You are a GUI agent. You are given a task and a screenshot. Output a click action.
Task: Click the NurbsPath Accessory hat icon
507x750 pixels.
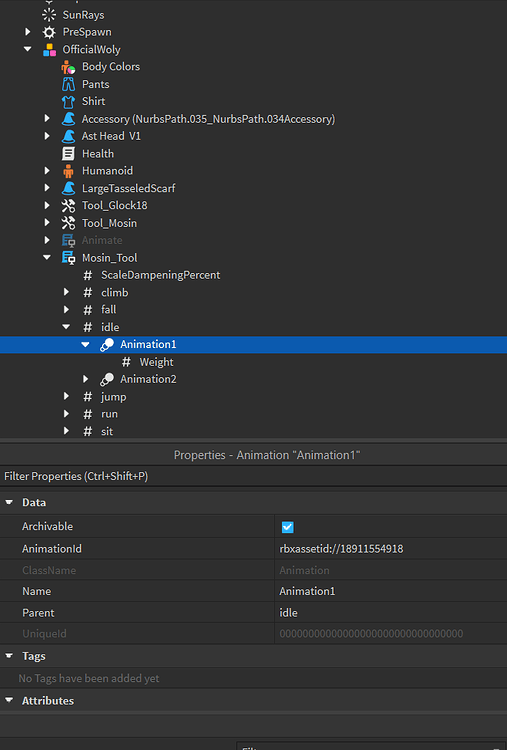[x=68, y=119]
